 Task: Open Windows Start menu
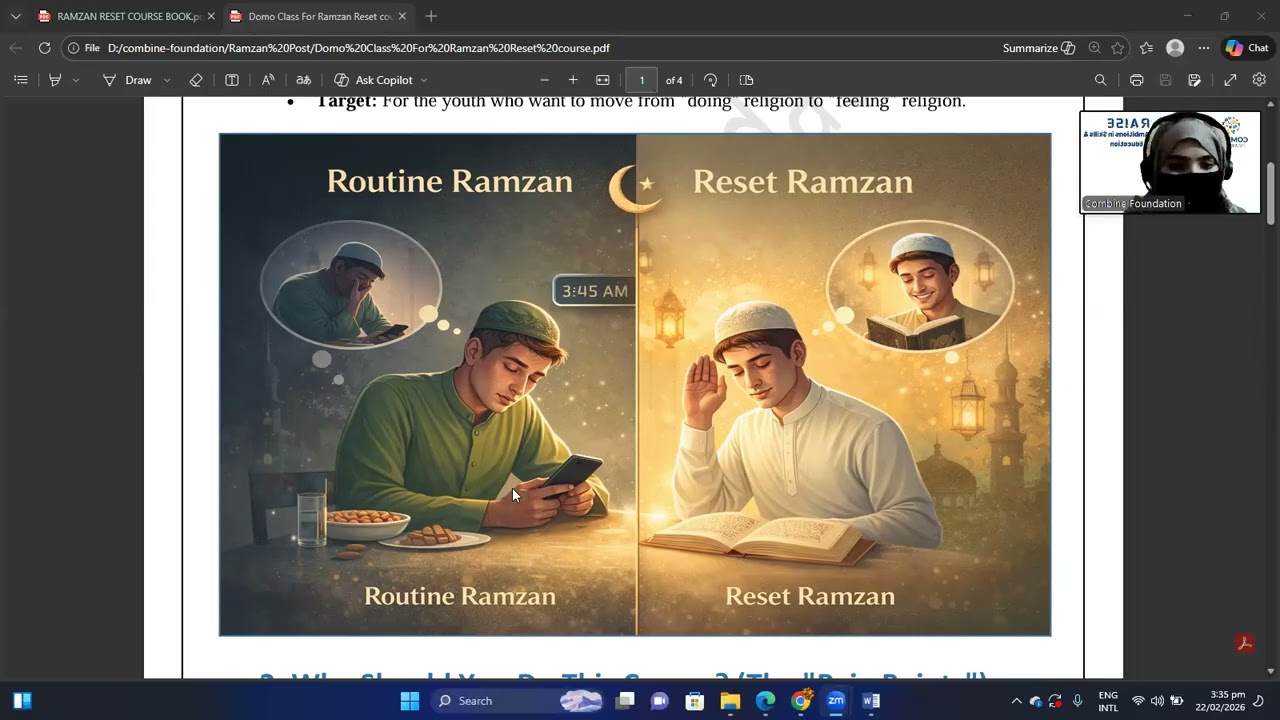(x=410, y=701)
